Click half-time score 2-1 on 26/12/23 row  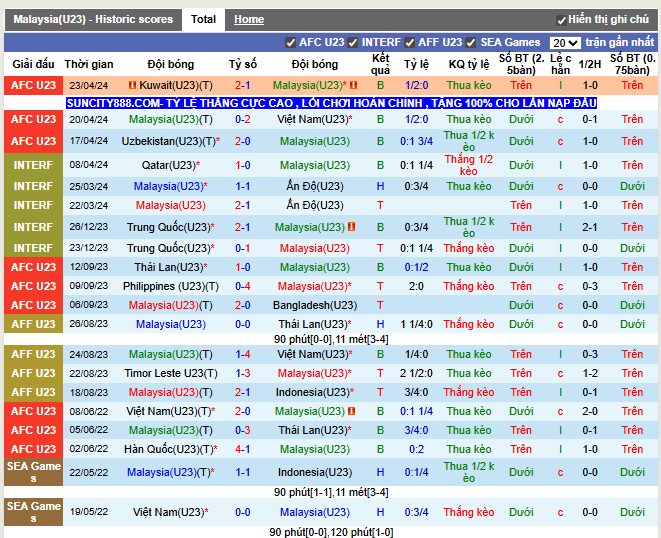589,227
